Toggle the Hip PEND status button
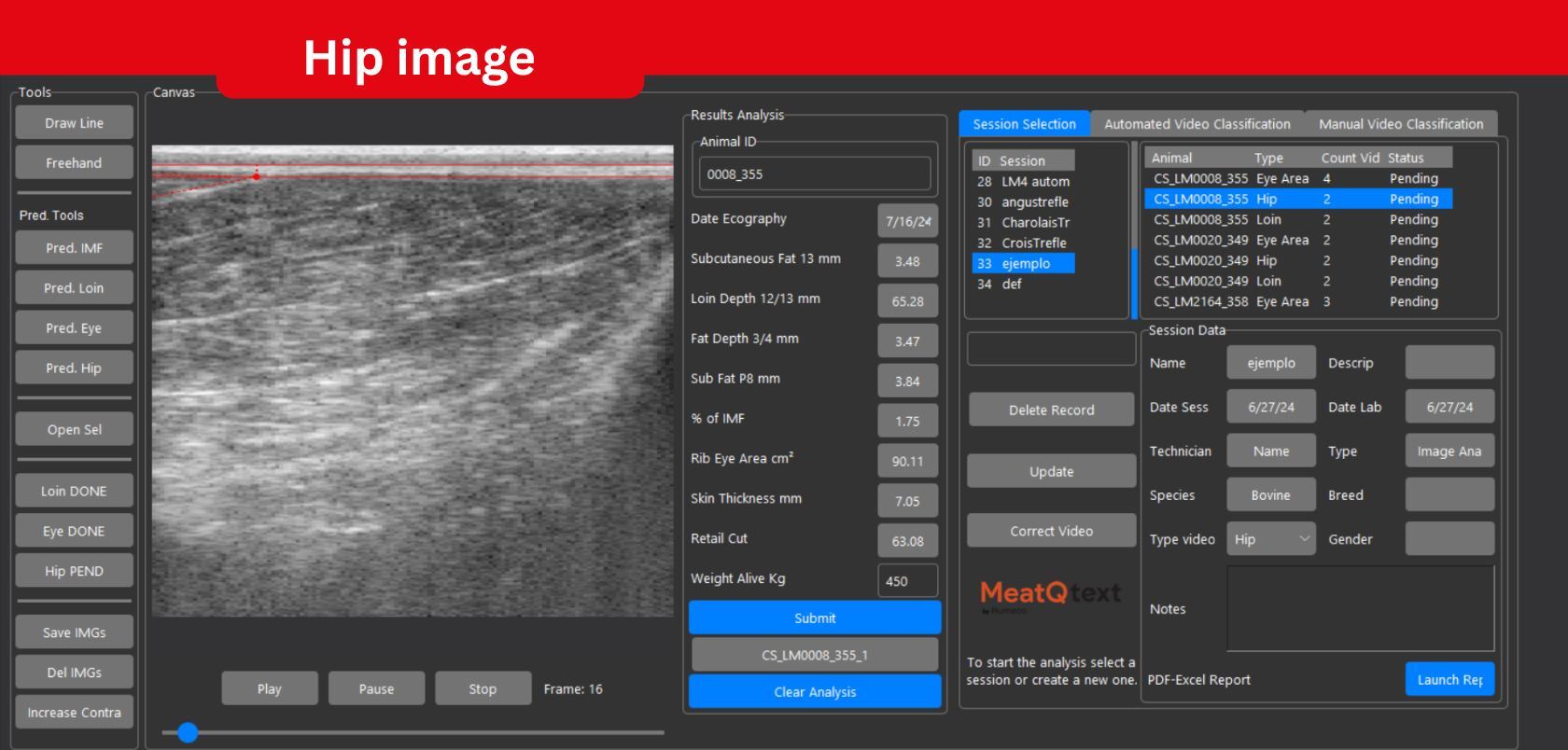 74,571
